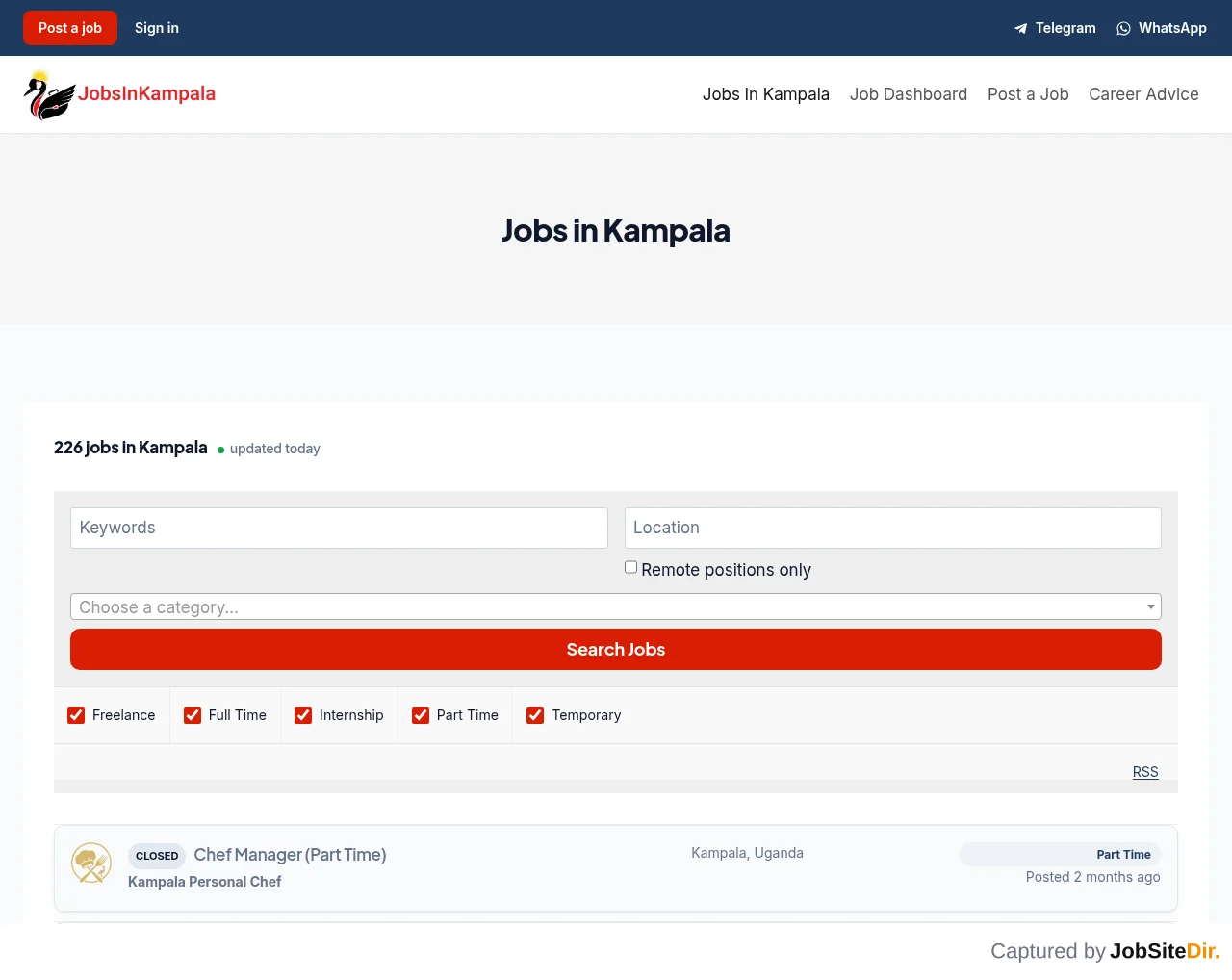Open the Choose a category dropdown
1232x980 pixels.
point(616,606)
